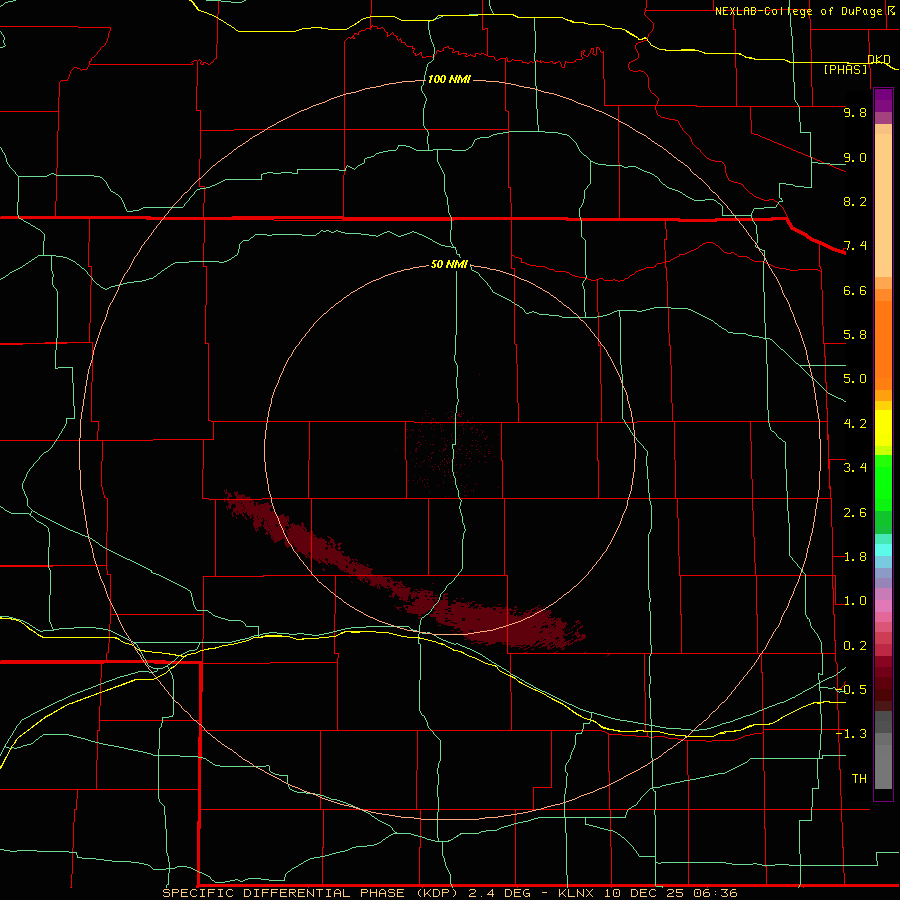
Task: Click the KLNX radar site identifier
Action: click(577, 893)
